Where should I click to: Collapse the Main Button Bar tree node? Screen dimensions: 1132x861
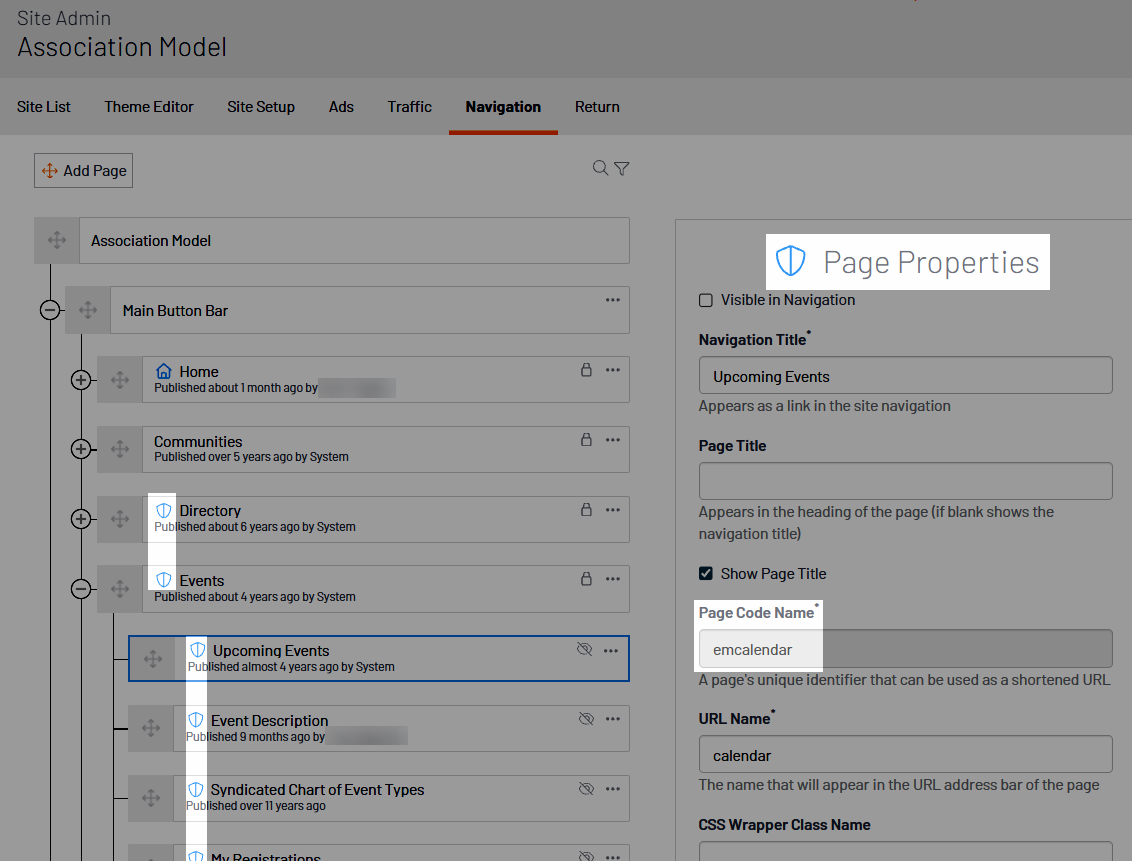[x=49, y=311]
